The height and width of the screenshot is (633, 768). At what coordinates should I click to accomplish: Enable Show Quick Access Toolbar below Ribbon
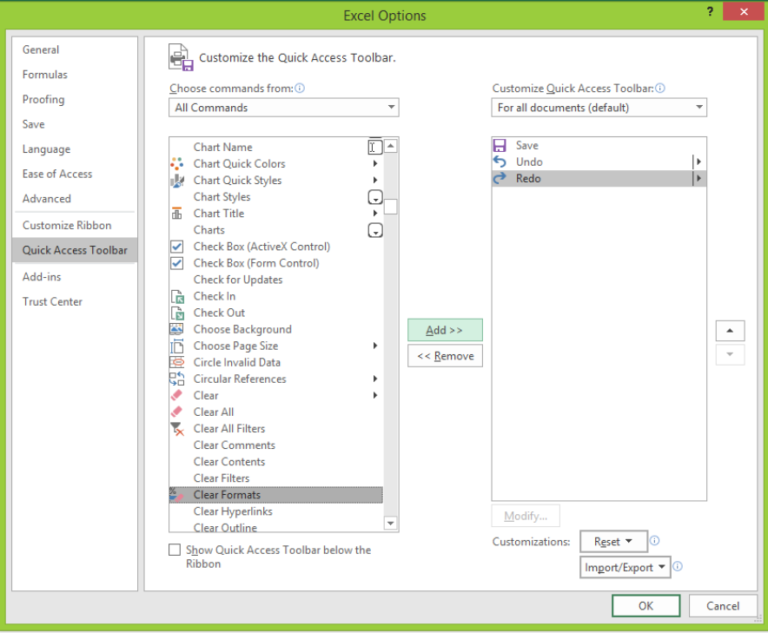pos(175,550)
